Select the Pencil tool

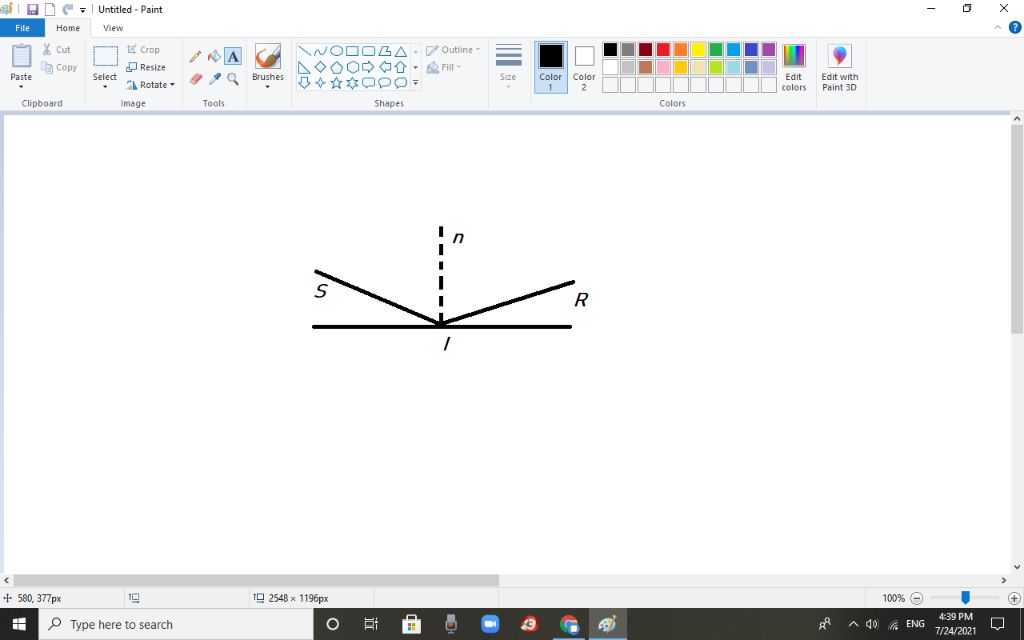[195, 57]
